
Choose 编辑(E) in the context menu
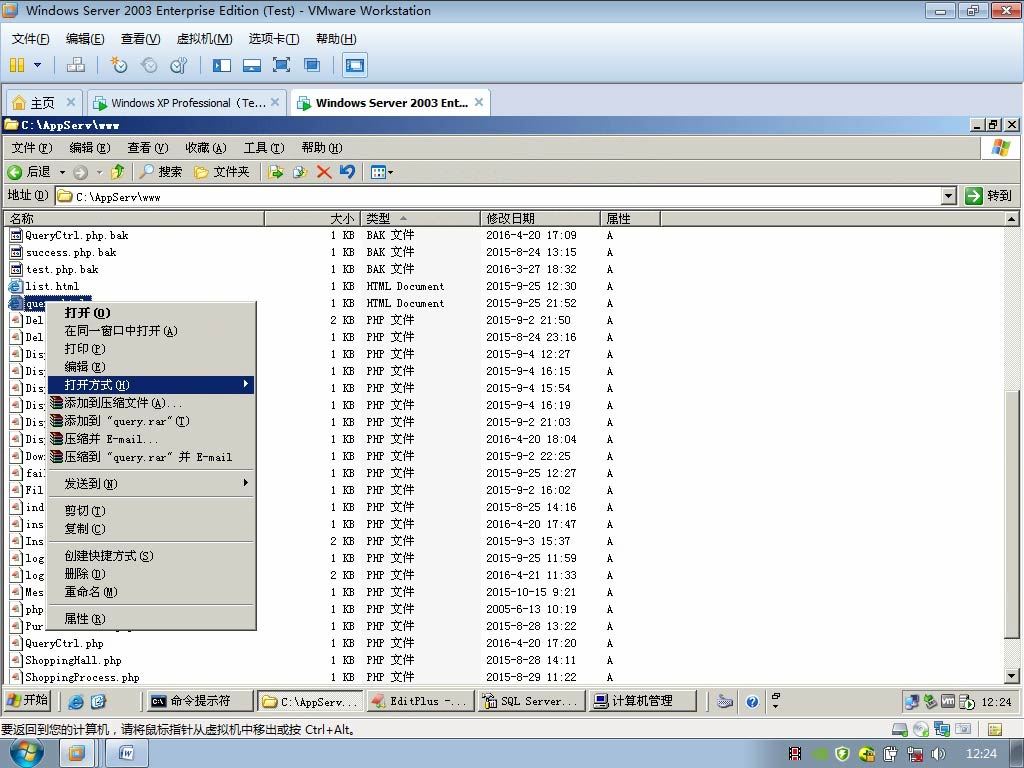(151, 367)
